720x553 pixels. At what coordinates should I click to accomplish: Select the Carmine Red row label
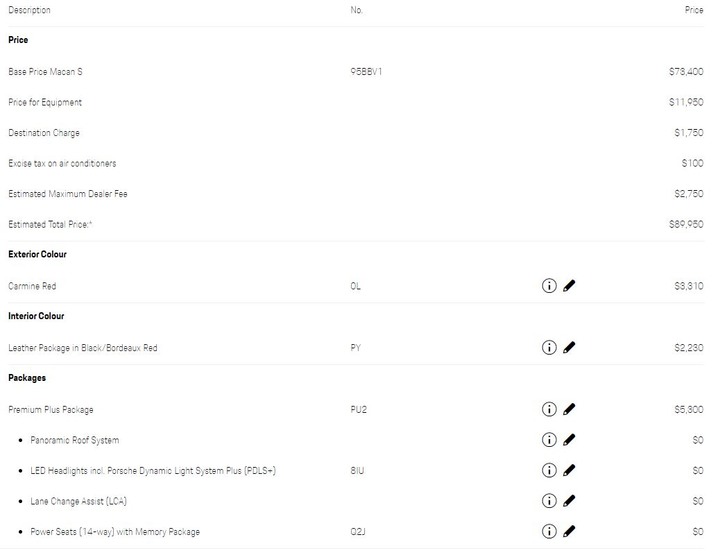[x=32, y=286]
